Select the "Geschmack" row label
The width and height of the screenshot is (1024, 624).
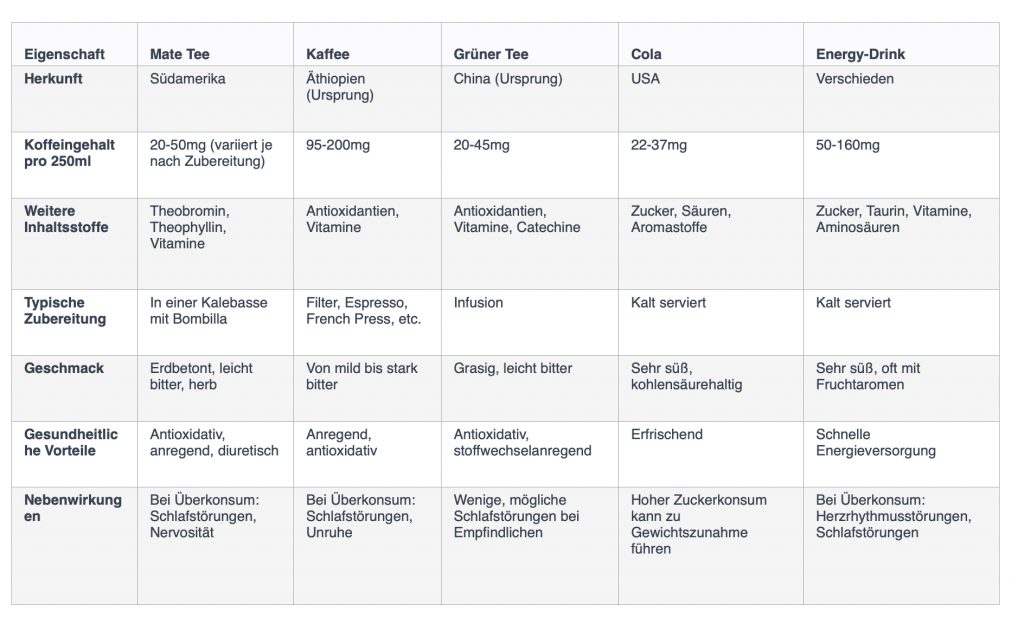coord(63,368)
